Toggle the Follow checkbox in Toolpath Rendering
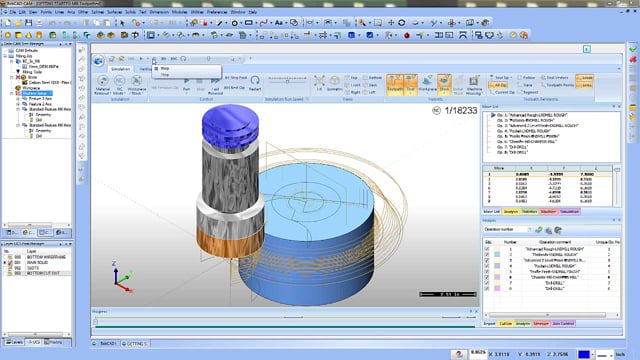This screenshot has height=360, width=640. click(526, 78)
